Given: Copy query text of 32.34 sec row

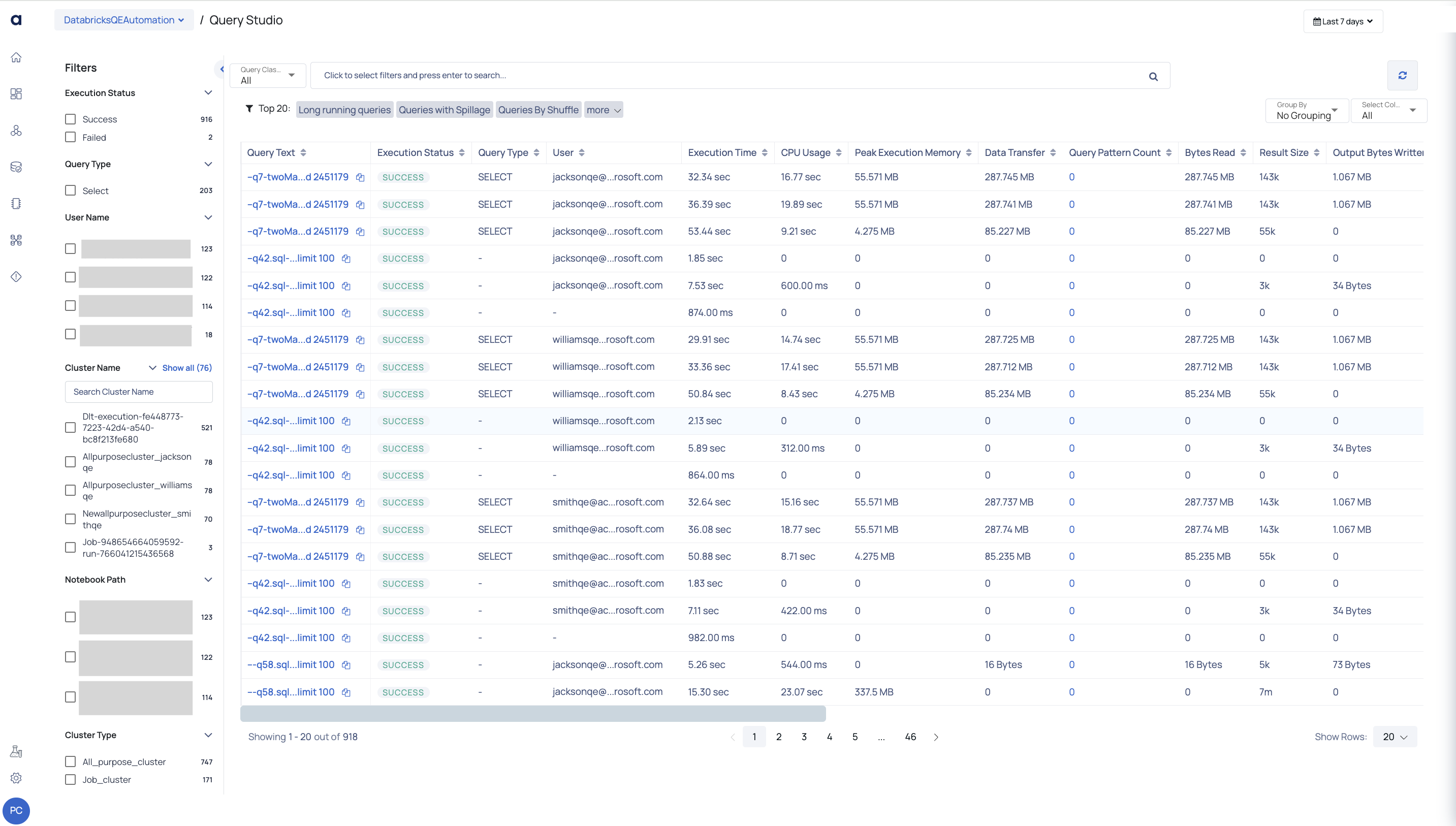Looking at the screenshot, I should coord(360,178).
